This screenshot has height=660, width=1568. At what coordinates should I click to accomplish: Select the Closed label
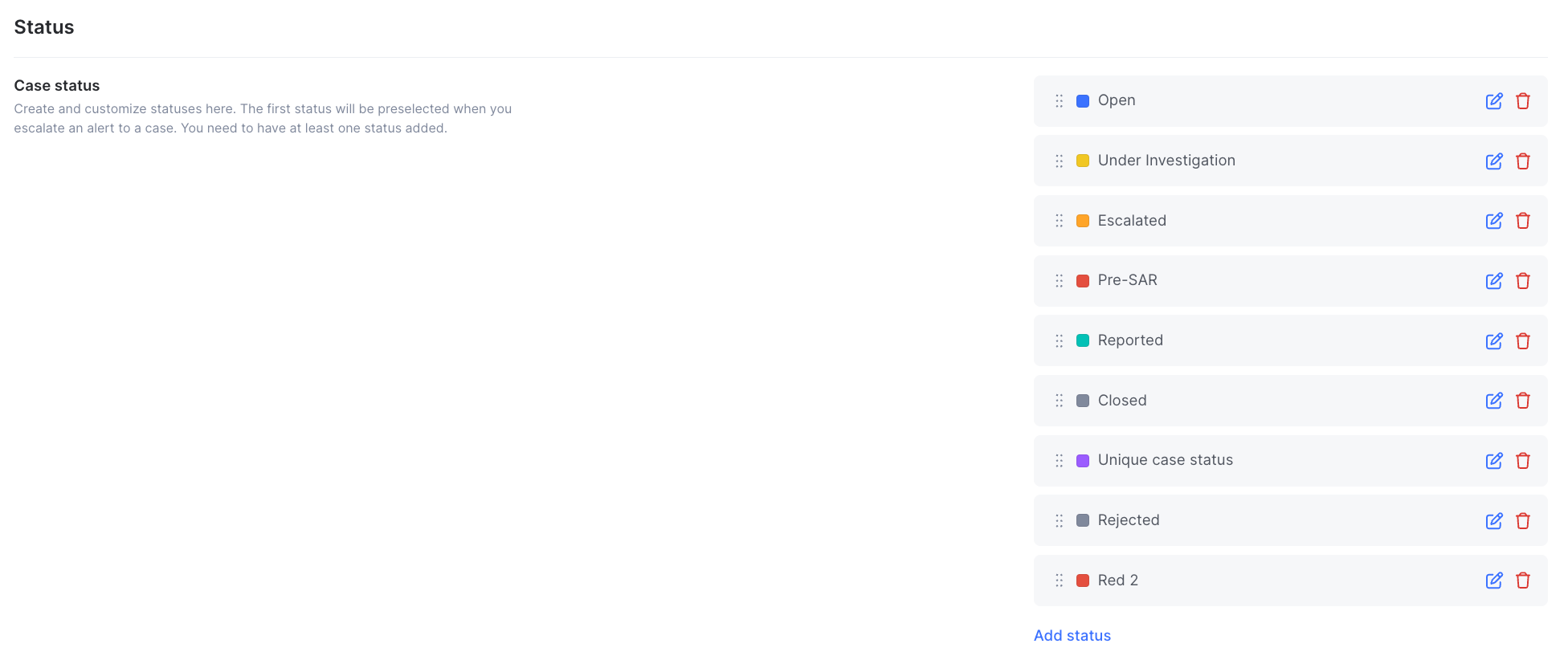(1122, 401)
